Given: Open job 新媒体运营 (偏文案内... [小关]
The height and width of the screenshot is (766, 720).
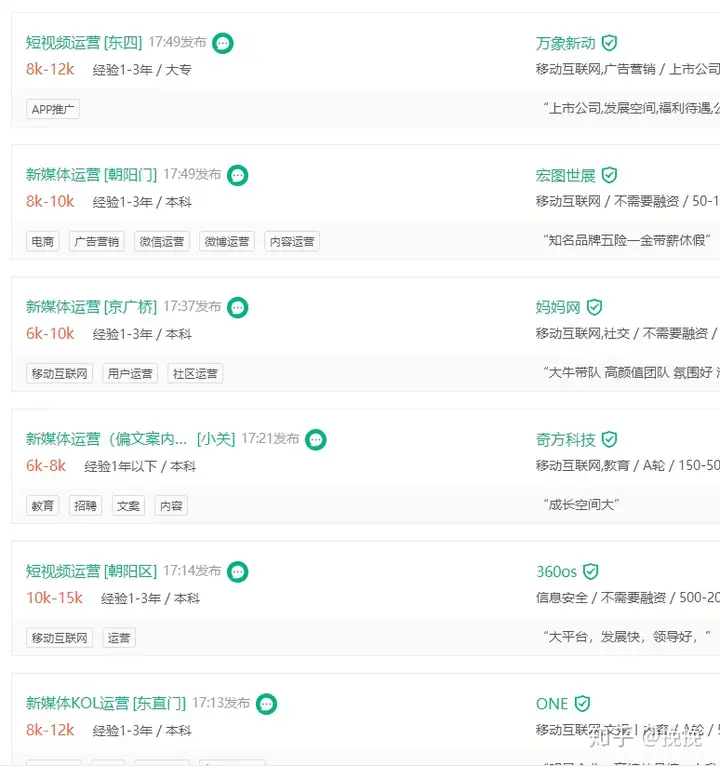Looking at the screenshot, I should click(130, 439).
